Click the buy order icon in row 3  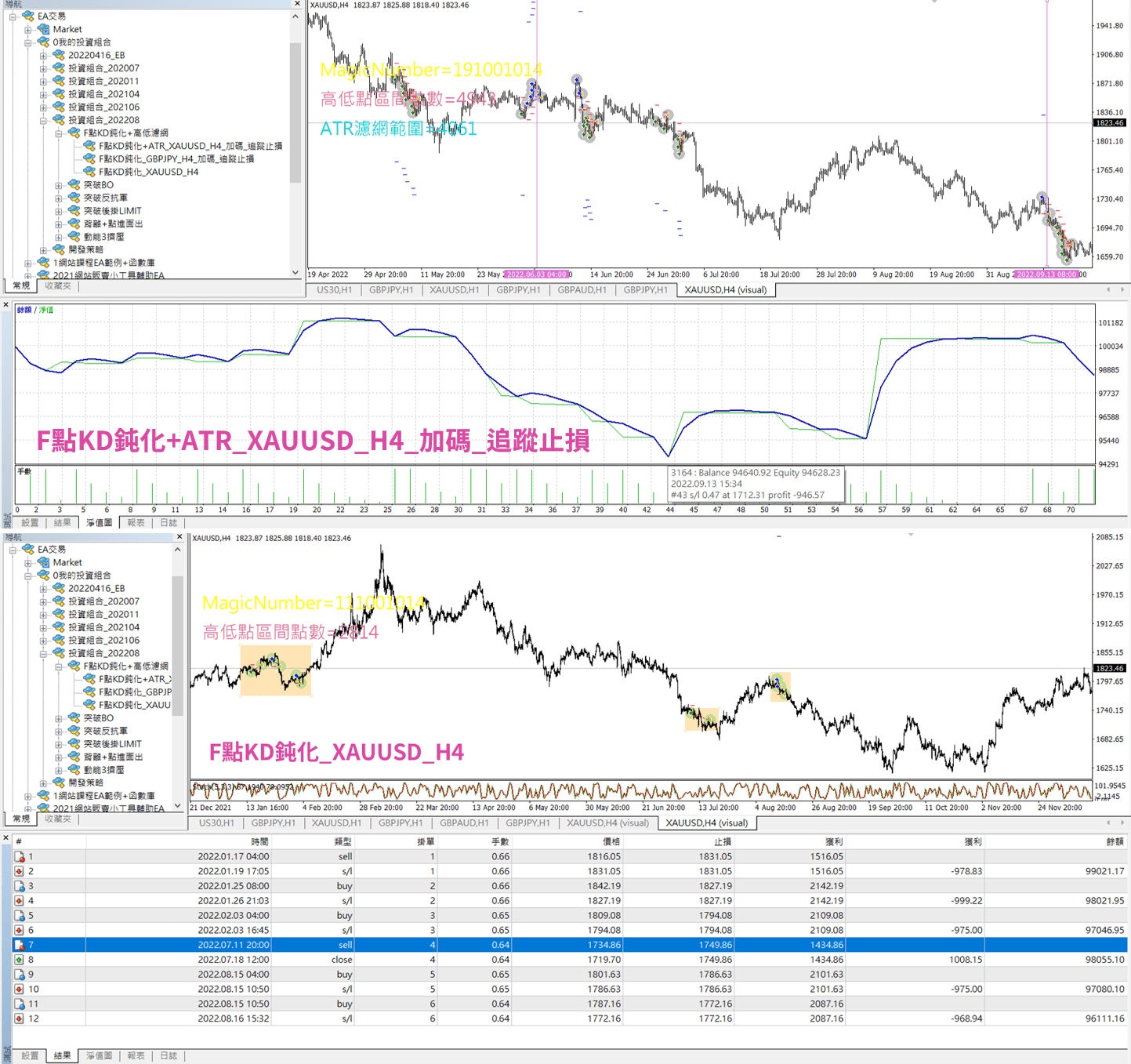(x=20, y=886)
